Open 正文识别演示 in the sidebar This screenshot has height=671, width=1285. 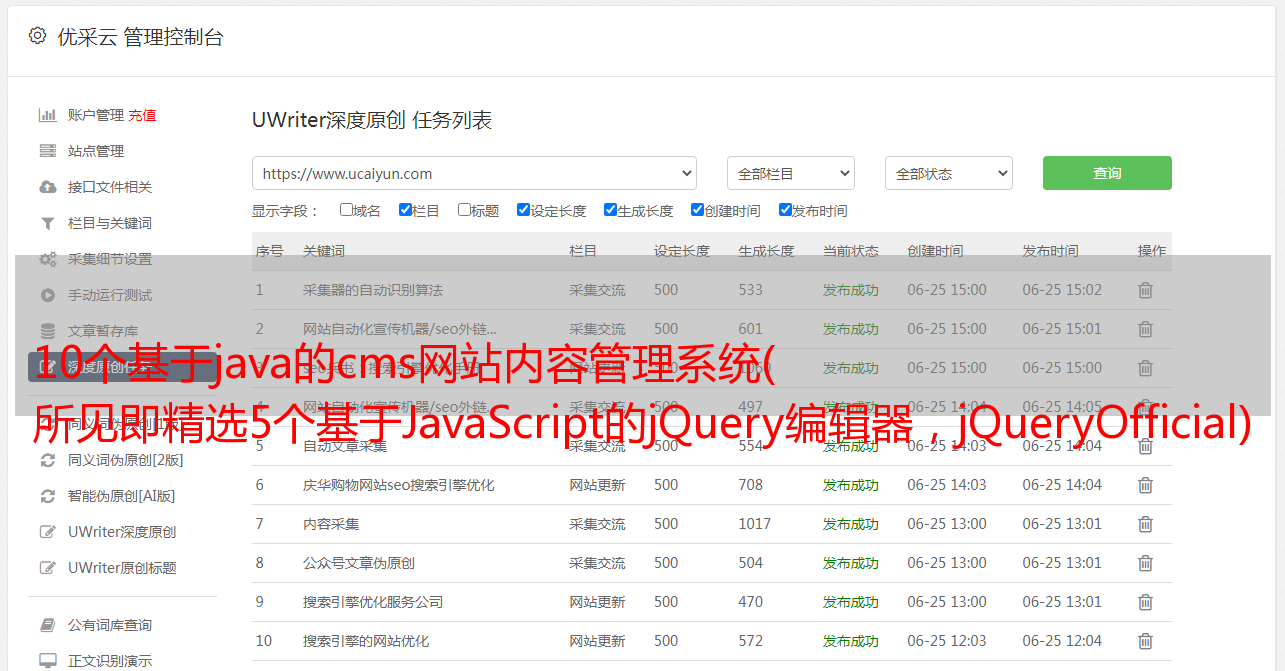tap(110, 661)
